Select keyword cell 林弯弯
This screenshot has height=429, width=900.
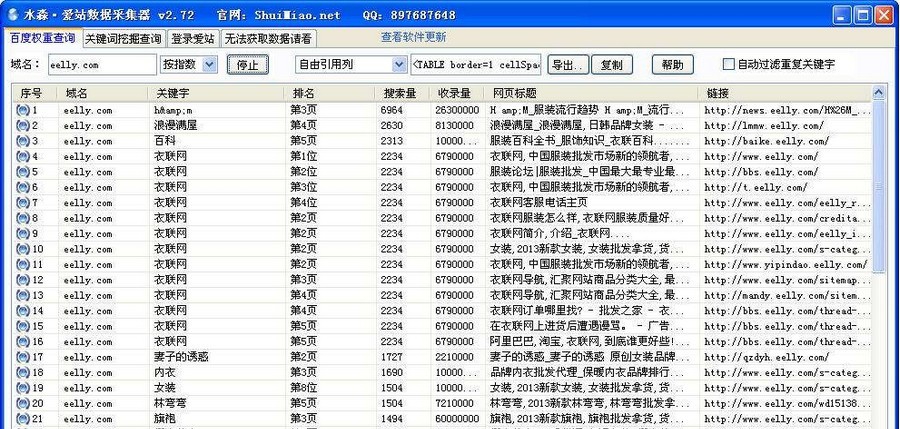click(x=170, y=404)
